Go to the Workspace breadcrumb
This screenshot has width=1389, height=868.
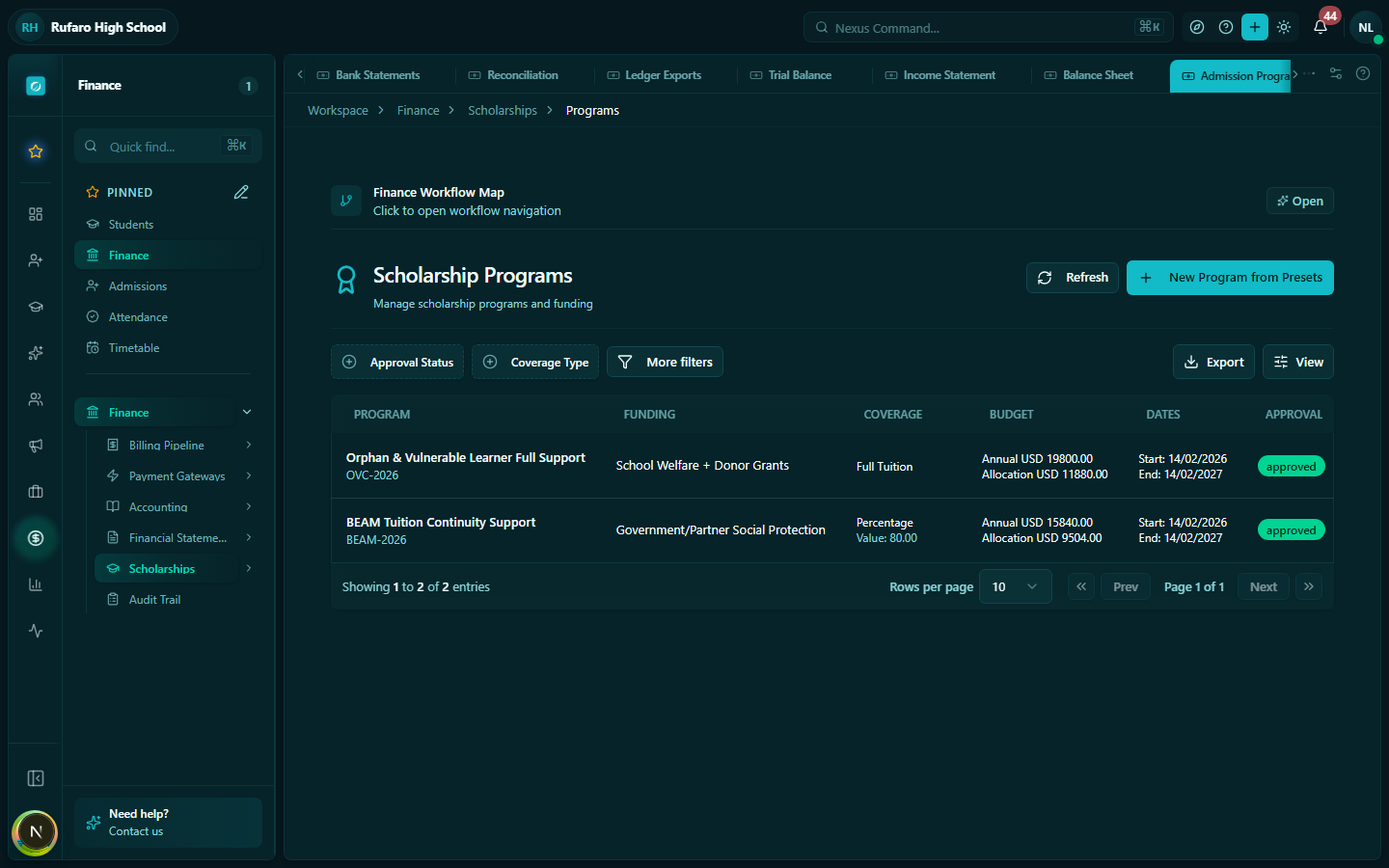coord(338,111)
